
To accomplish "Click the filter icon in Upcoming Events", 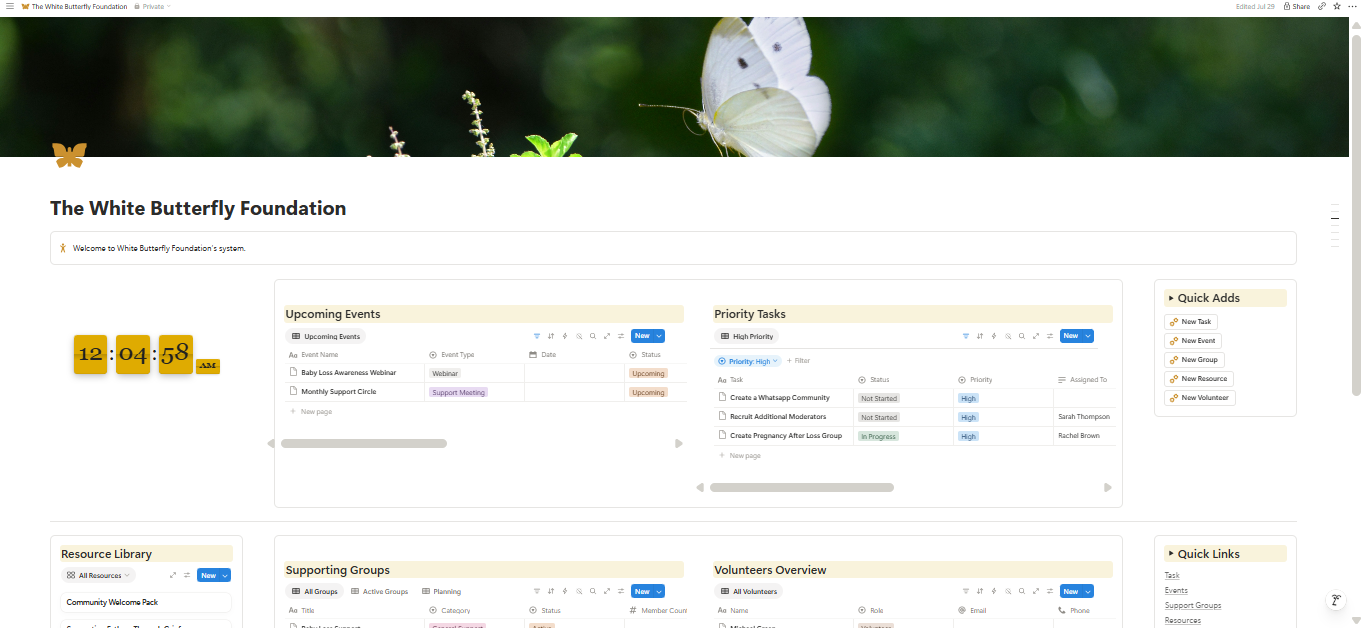I will (537, 336).
